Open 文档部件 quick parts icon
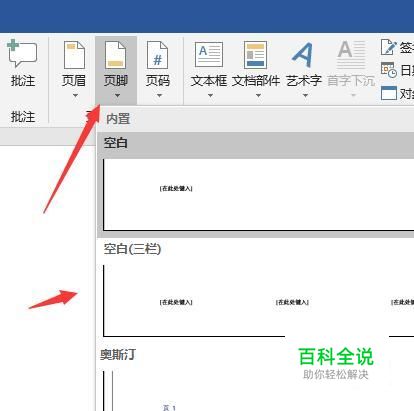Image resolution: width=414 pixels, height=411 pixels. [x=255, y=55]
